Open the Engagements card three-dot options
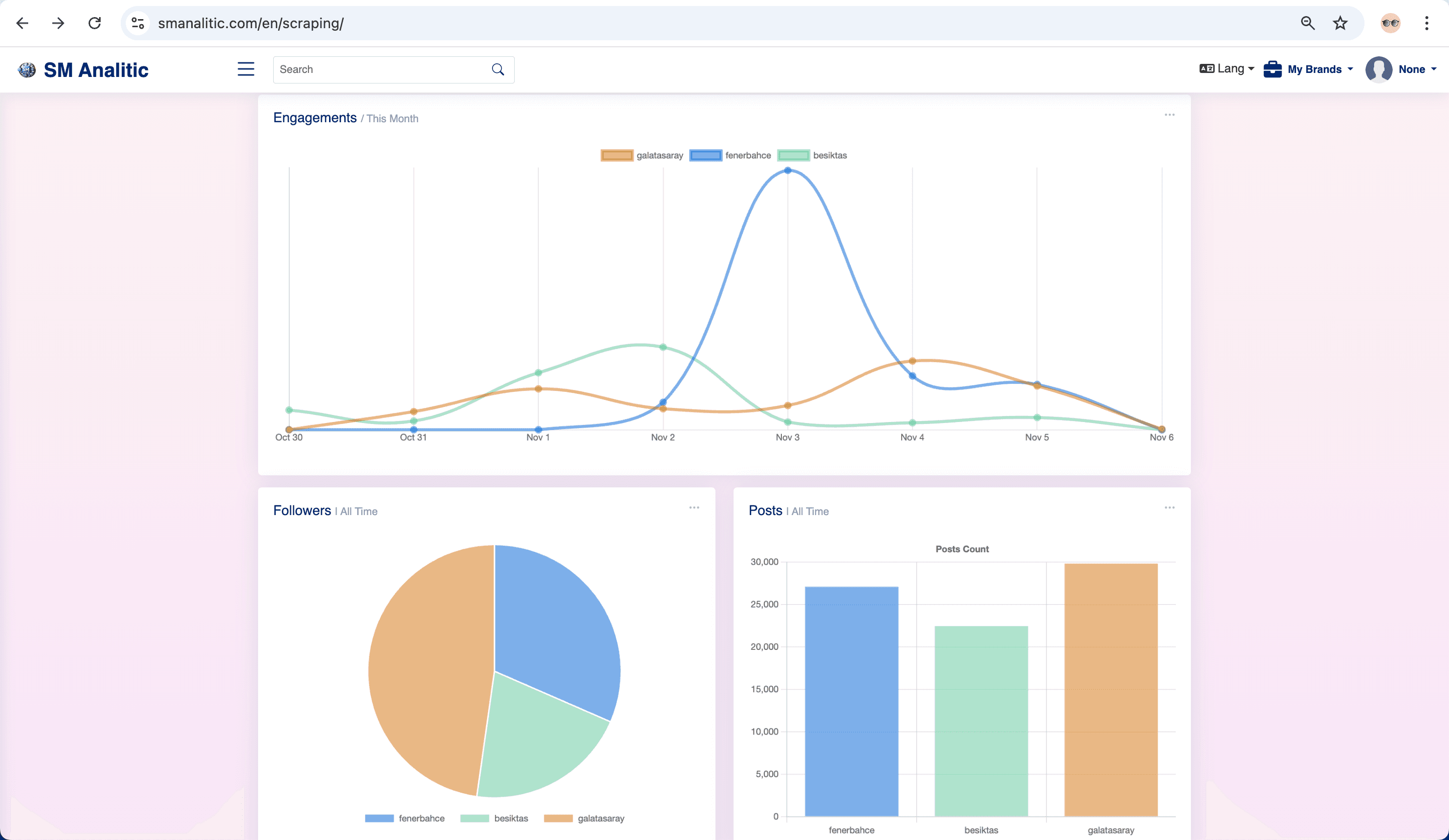 (x=1170, y=115)
